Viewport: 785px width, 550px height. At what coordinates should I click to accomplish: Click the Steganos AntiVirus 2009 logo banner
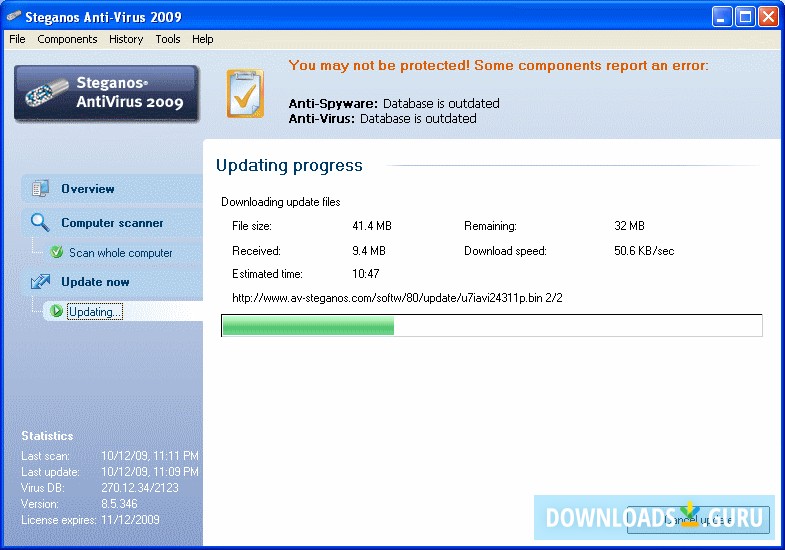[107, 93]
